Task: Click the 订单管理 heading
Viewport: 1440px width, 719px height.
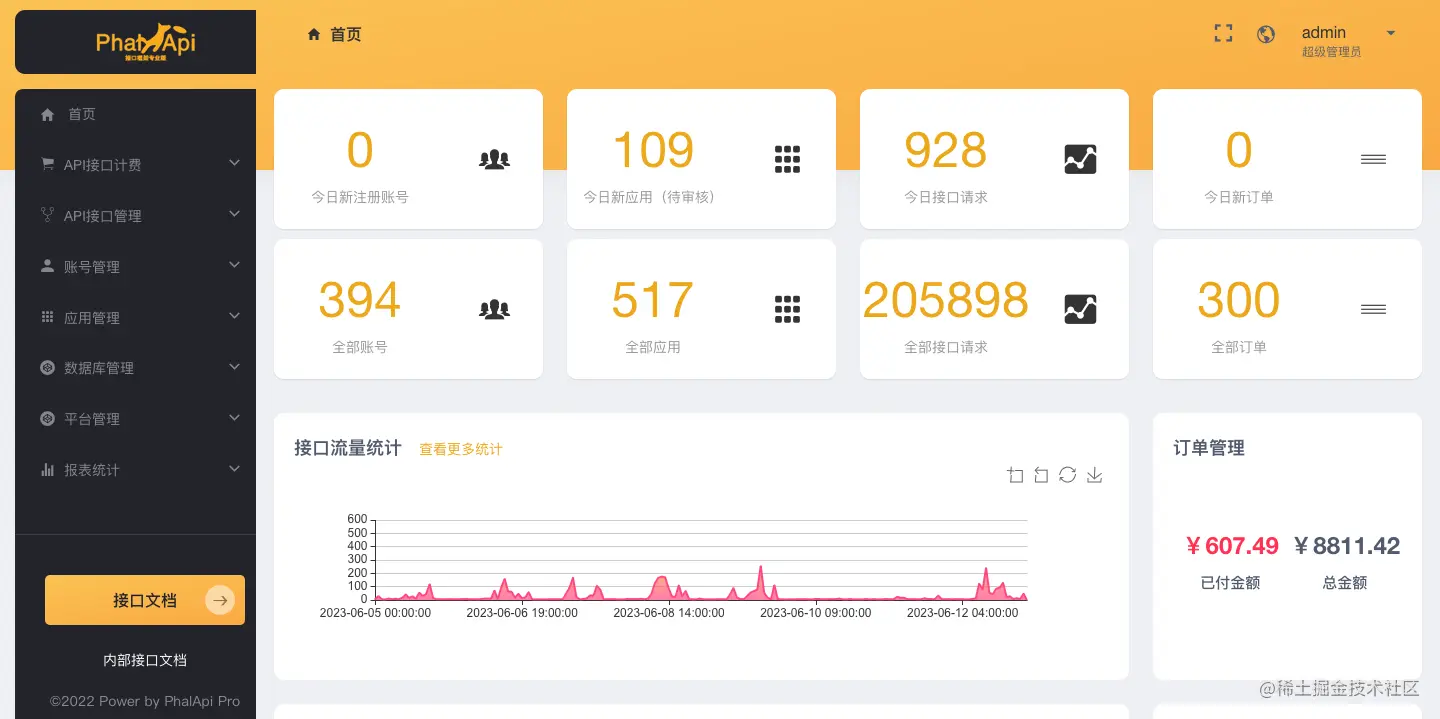Action: point(1209,448)
